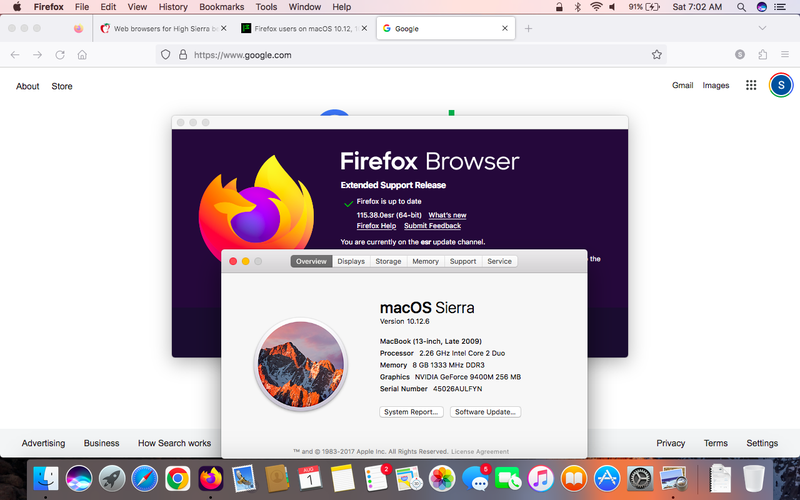Launch Chrome from the Dock
The height and width of the screenshot is (500, 800).
(x=178, y=479)
